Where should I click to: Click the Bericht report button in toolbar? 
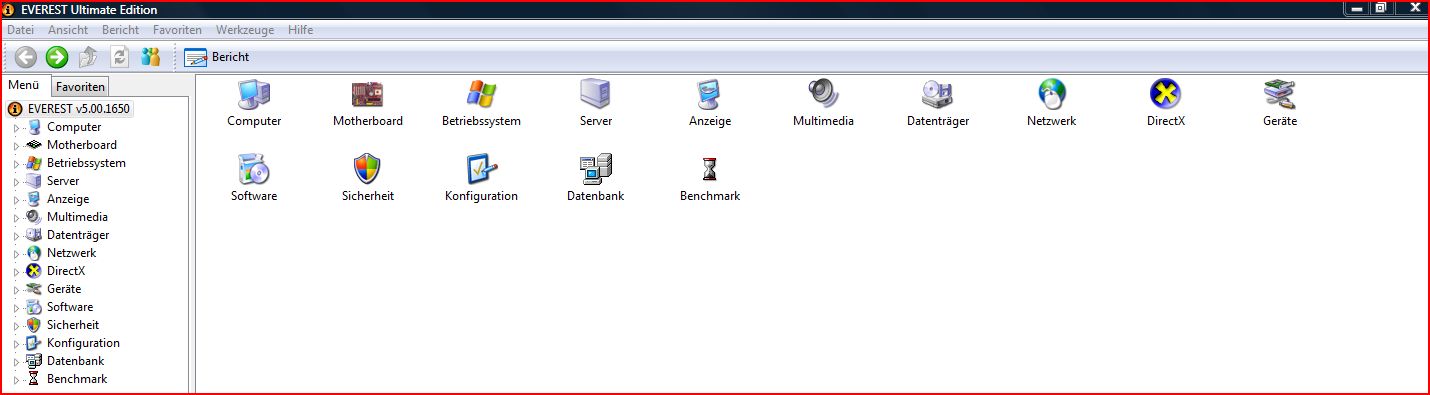216,57
